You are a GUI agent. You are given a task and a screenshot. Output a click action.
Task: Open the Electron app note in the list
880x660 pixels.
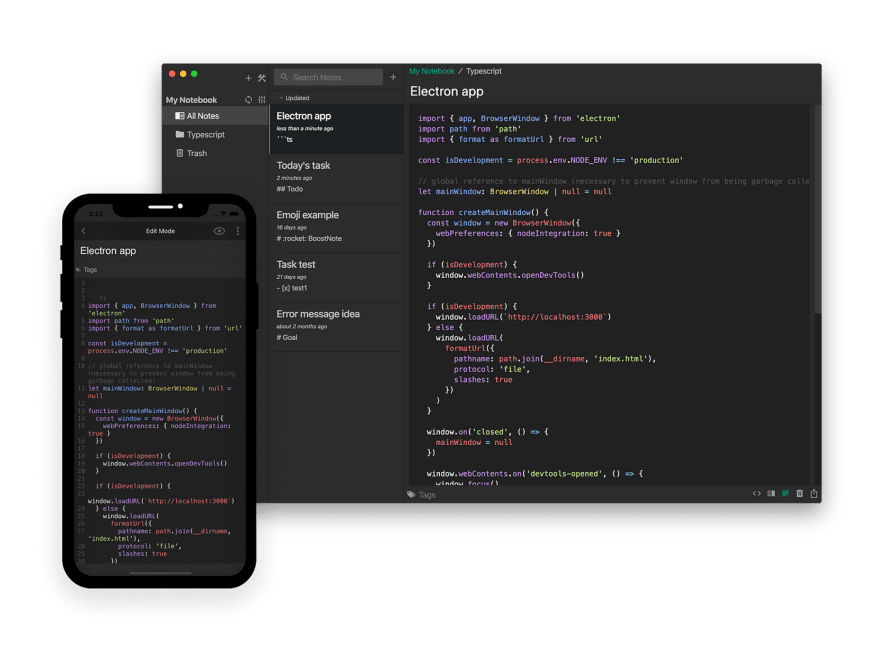point(336,129)
